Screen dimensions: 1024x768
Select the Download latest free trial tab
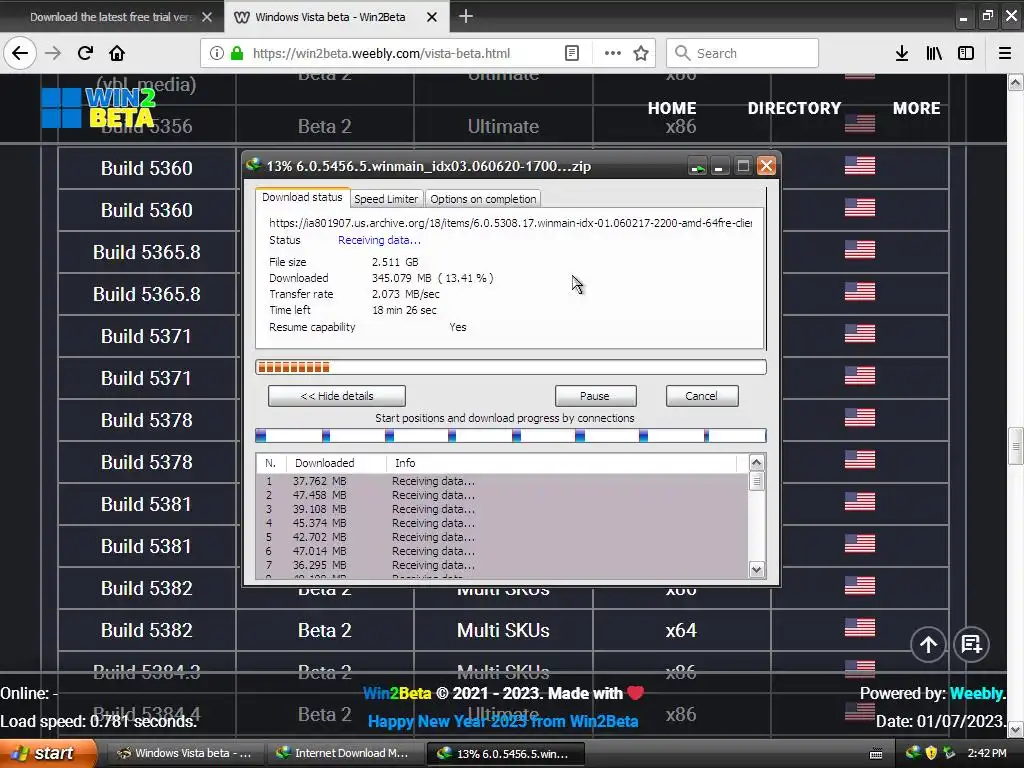pos(112,17)
